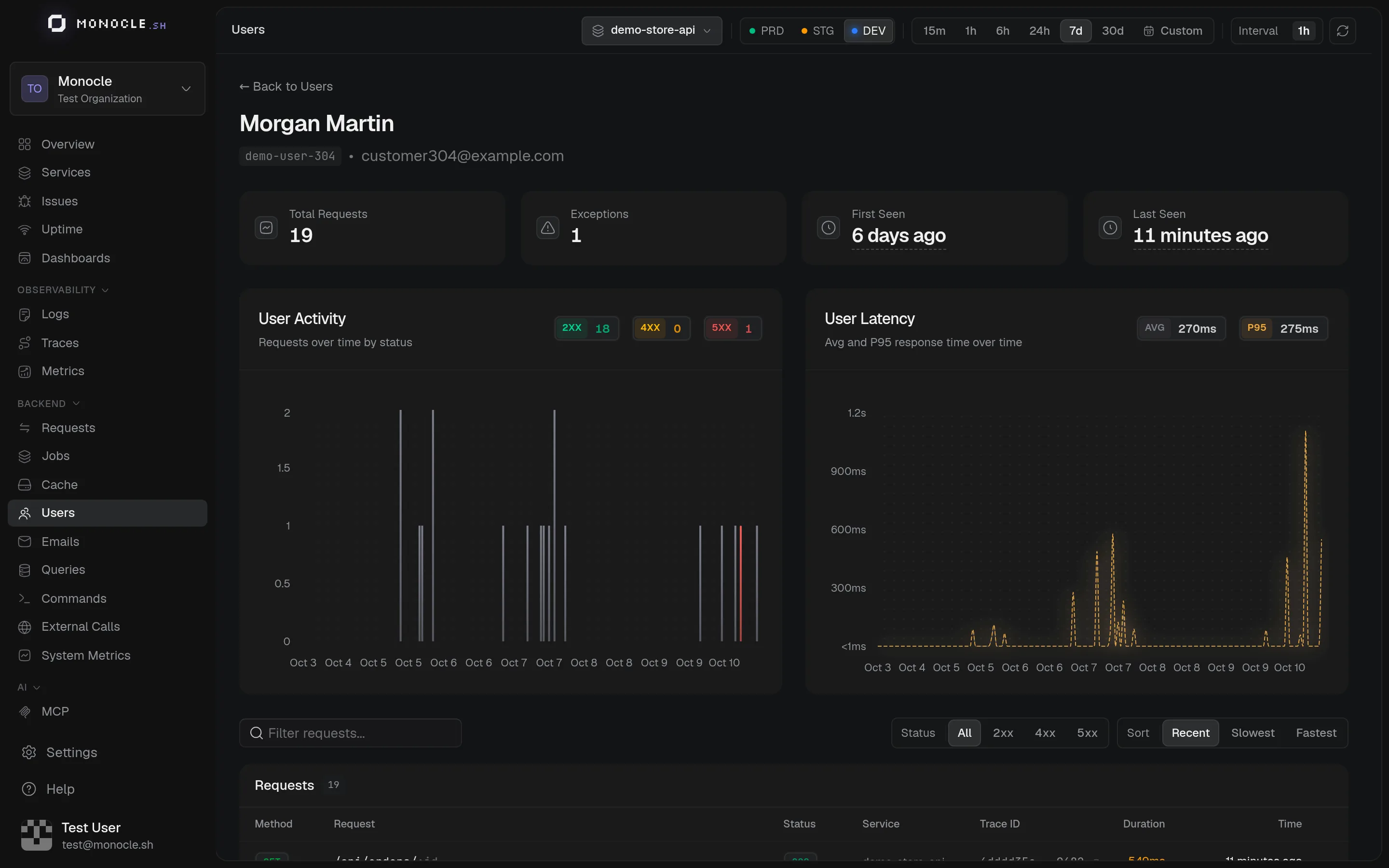Open the Cache sidebar icon
The height and width of the screenshot is (868, 1389).
(x=25, y=485)
